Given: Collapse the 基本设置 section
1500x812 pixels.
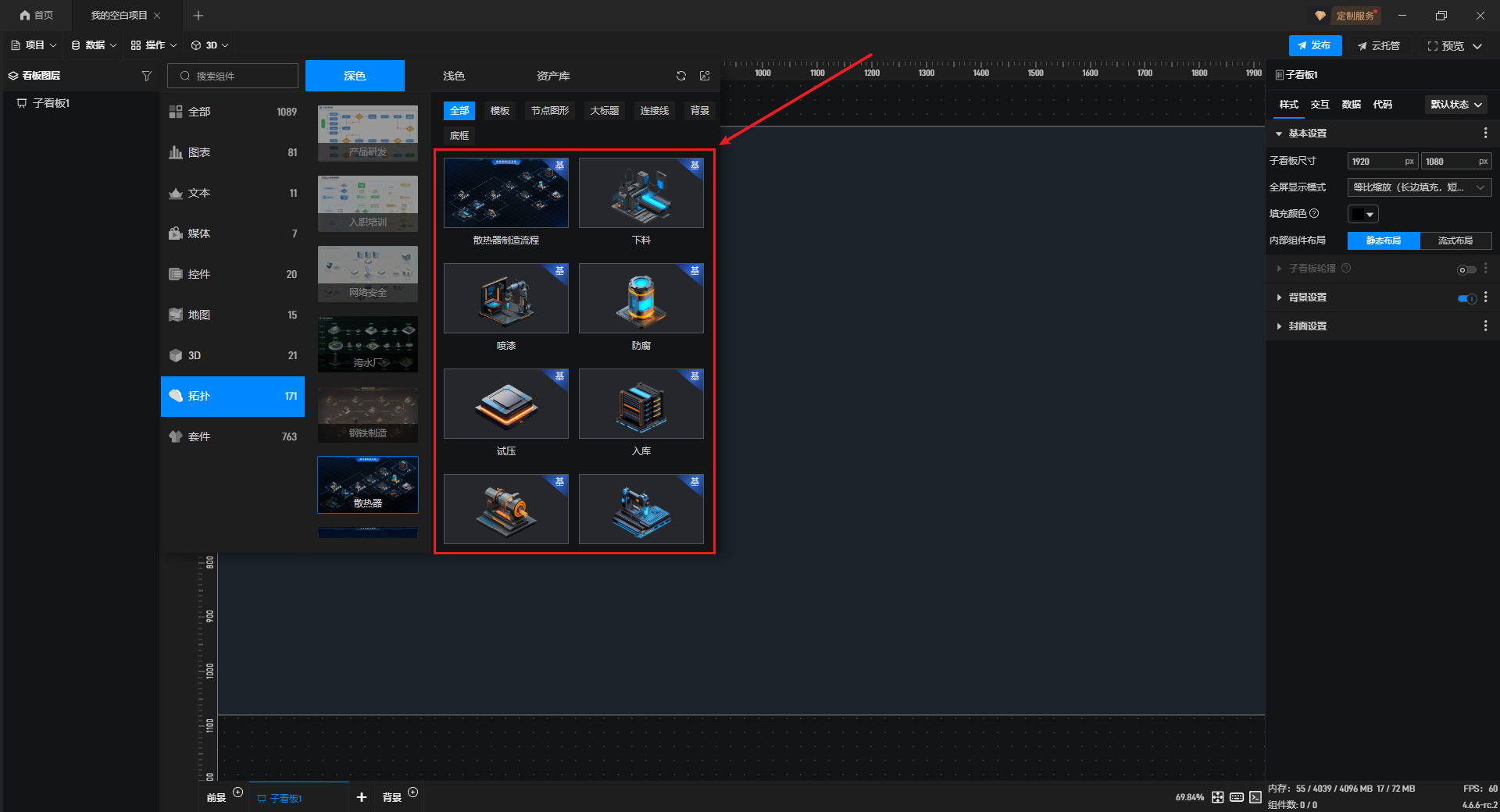Looking at the screenshot, I should (x=1279, y=134).
